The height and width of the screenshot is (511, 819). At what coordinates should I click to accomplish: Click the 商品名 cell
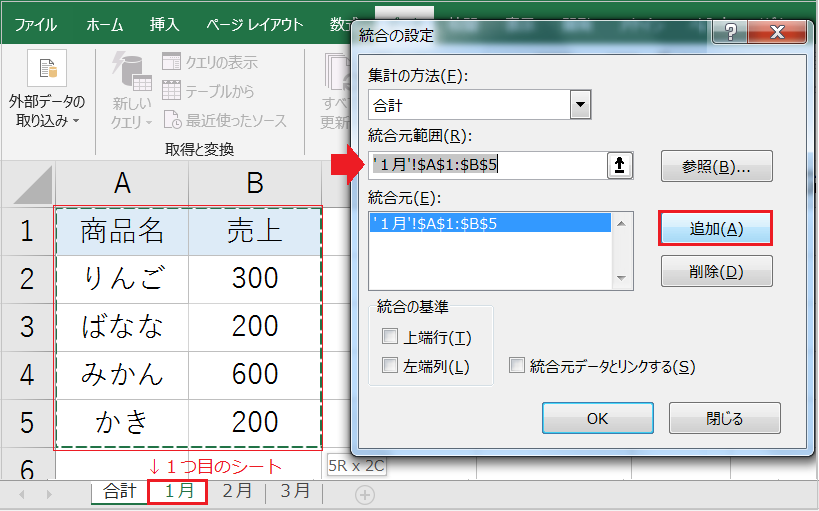[122, 231]
